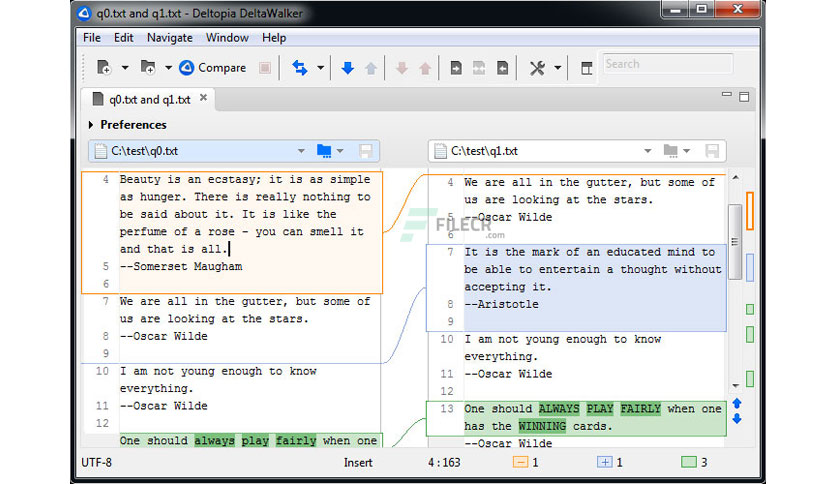Click the new folder comparison icon
The image size is (836, 484).
[148, 68]
